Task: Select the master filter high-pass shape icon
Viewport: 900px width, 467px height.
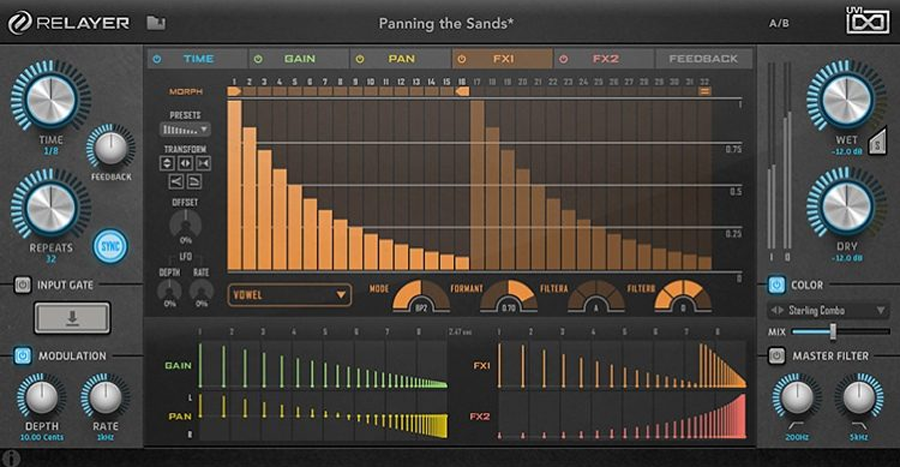Action: click(796, 425)
